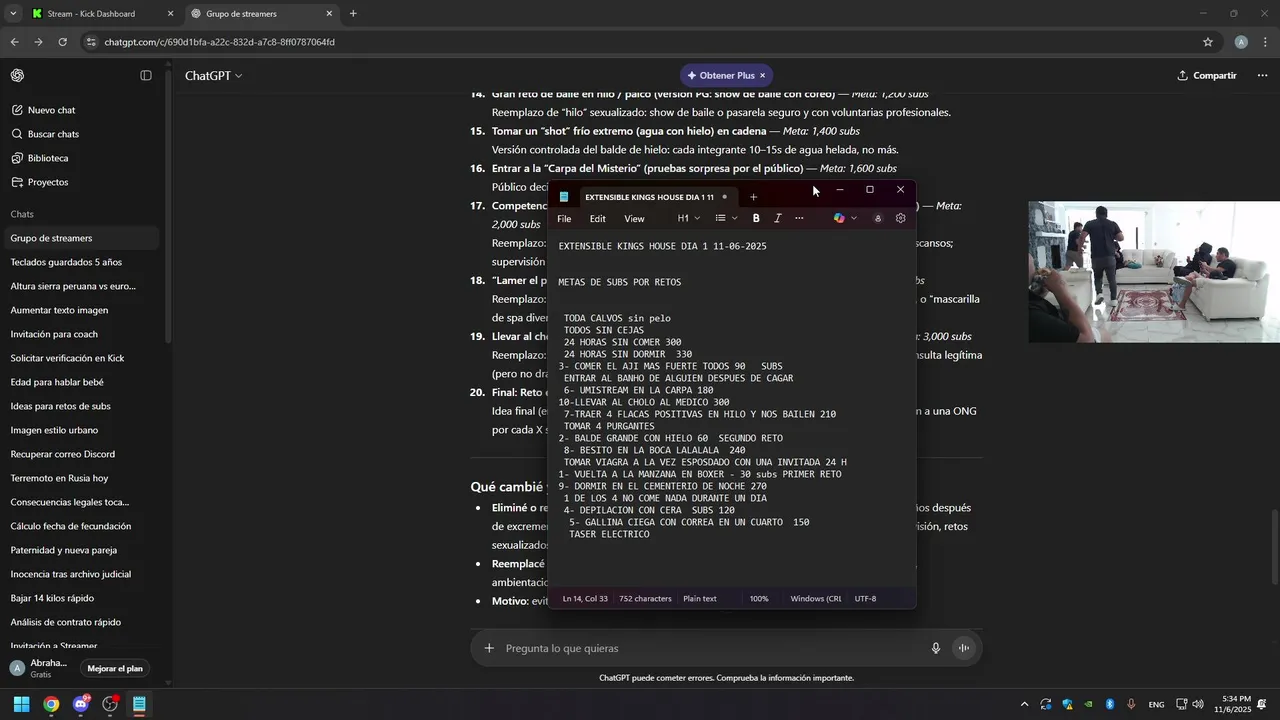This screenshot has height=720, width=1280.
Task: Open Chrome tab search dropdown
Action: coord(13,14)
